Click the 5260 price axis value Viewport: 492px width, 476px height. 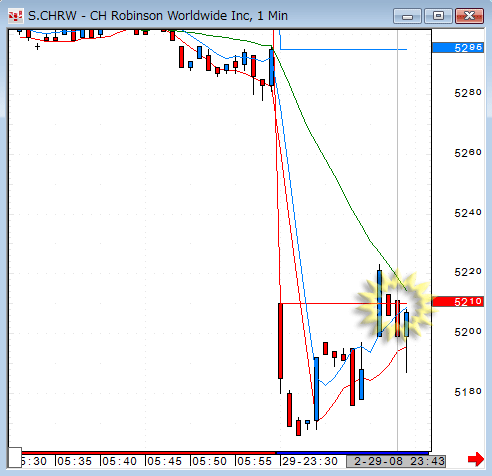468,153
